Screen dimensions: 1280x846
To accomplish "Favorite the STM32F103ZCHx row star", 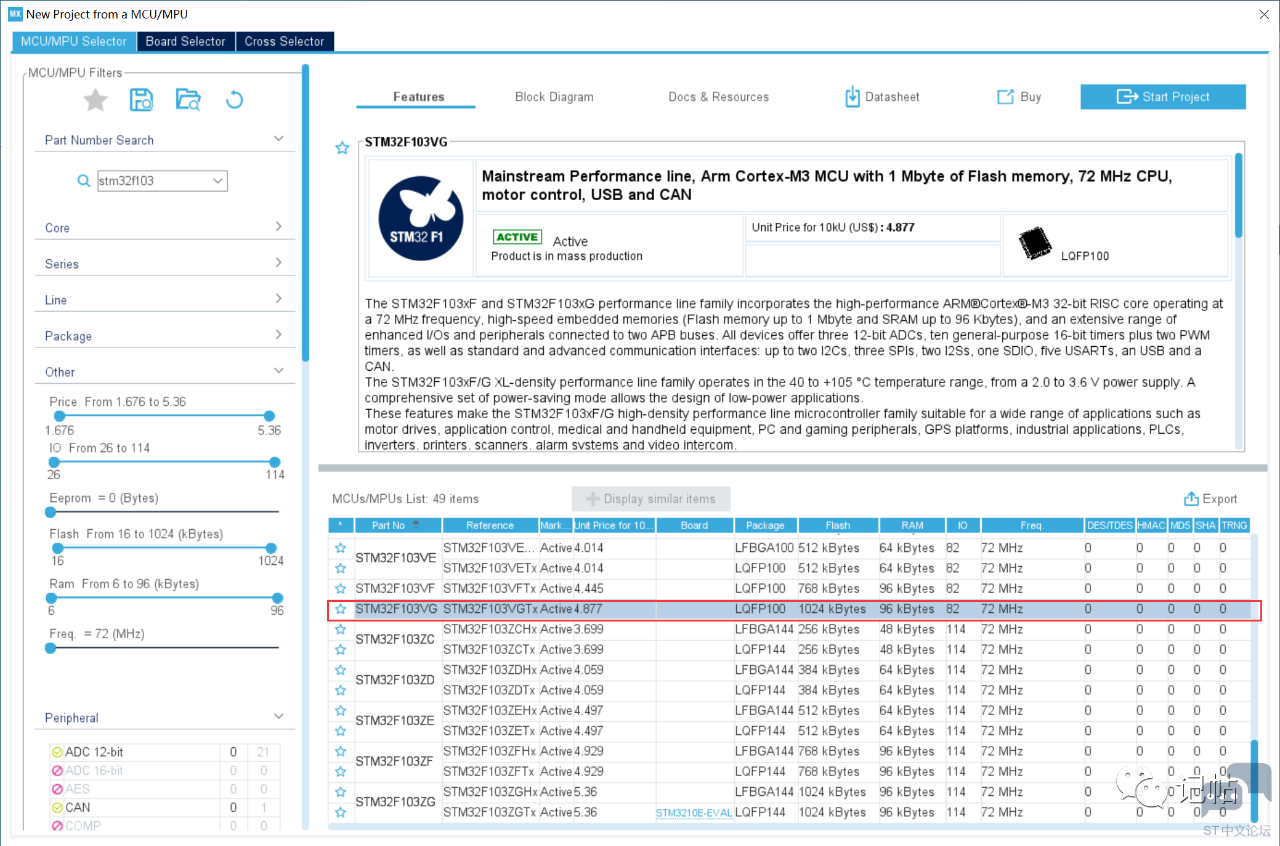I will pos(340,630).
